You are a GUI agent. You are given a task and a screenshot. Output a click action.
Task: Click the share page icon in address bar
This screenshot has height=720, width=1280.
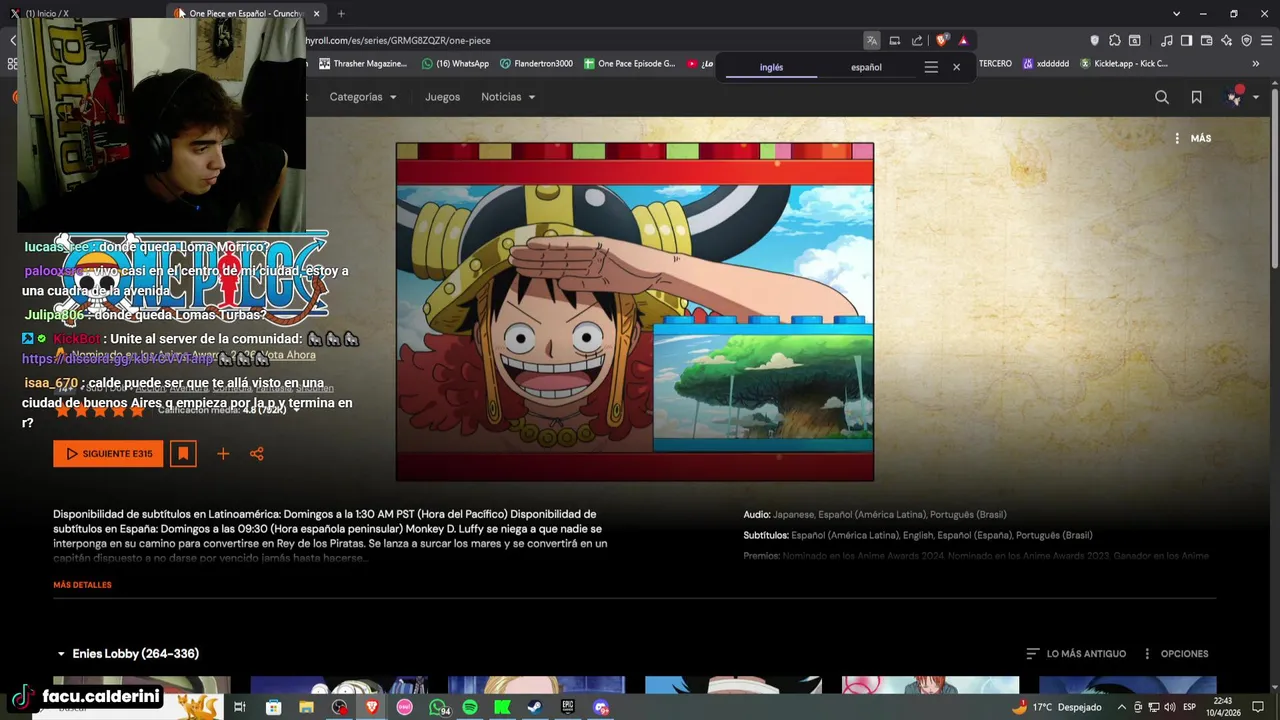tap(917, 40)
